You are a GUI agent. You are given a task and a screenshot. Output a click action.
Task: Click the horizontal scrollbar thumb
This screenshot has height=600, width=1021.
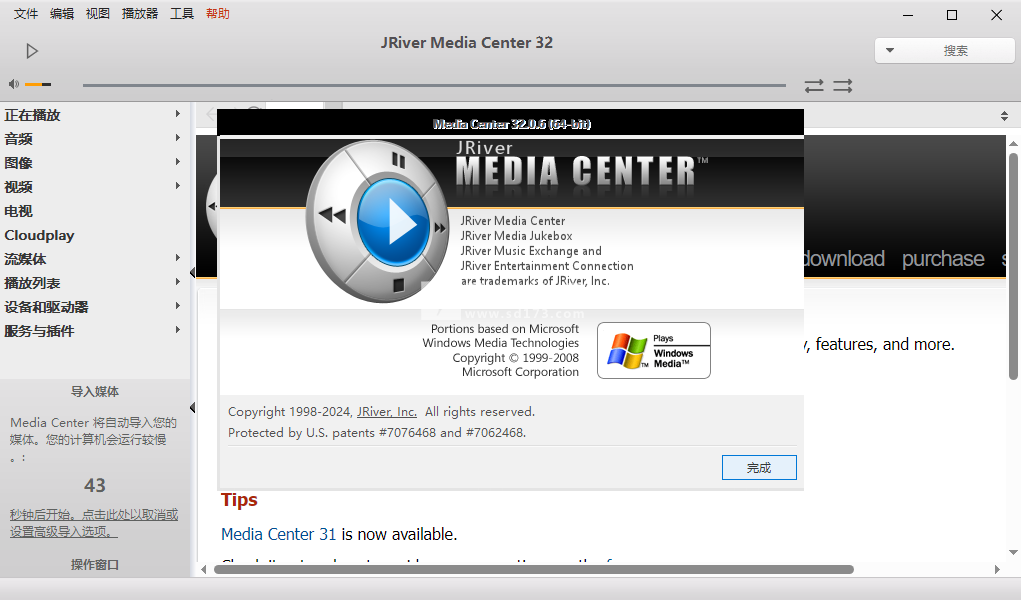click(534, 569)
